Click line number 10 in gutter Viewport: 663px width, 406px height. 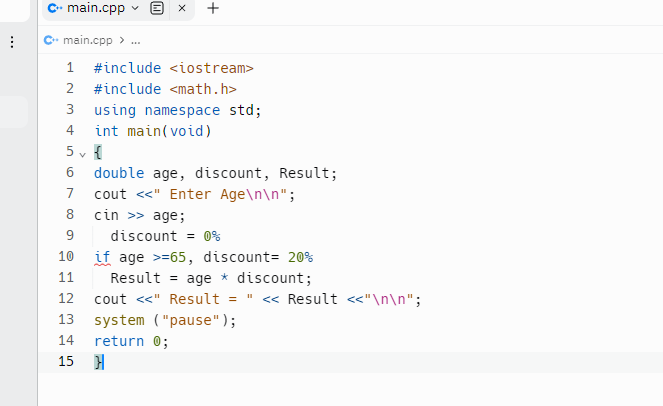[66, 256]
